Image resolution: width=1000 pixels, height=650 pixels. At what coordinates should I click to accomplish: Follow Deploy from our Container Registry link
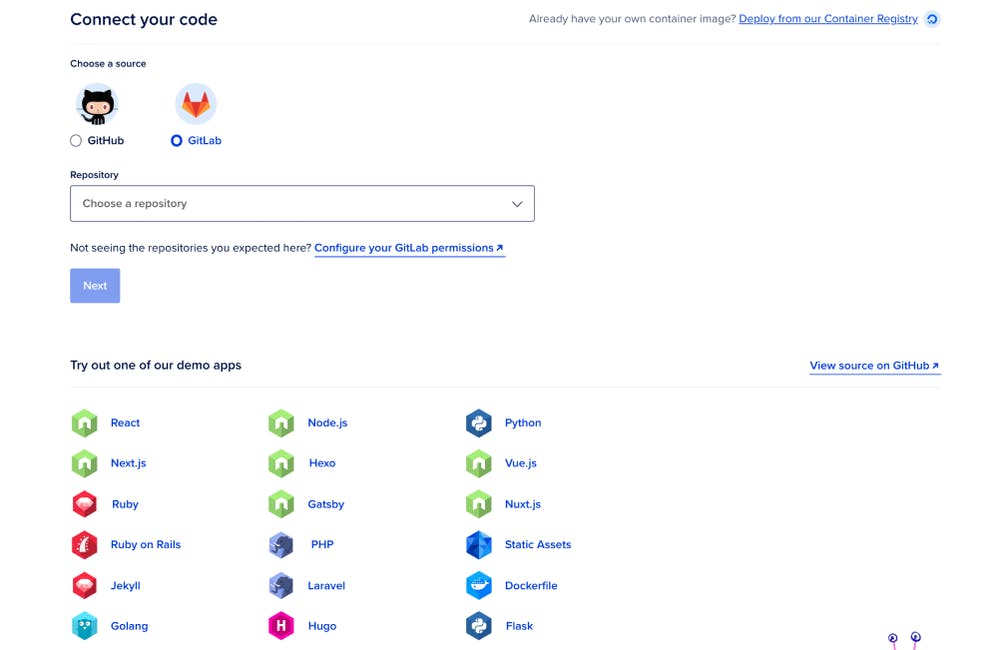[828, 19]
